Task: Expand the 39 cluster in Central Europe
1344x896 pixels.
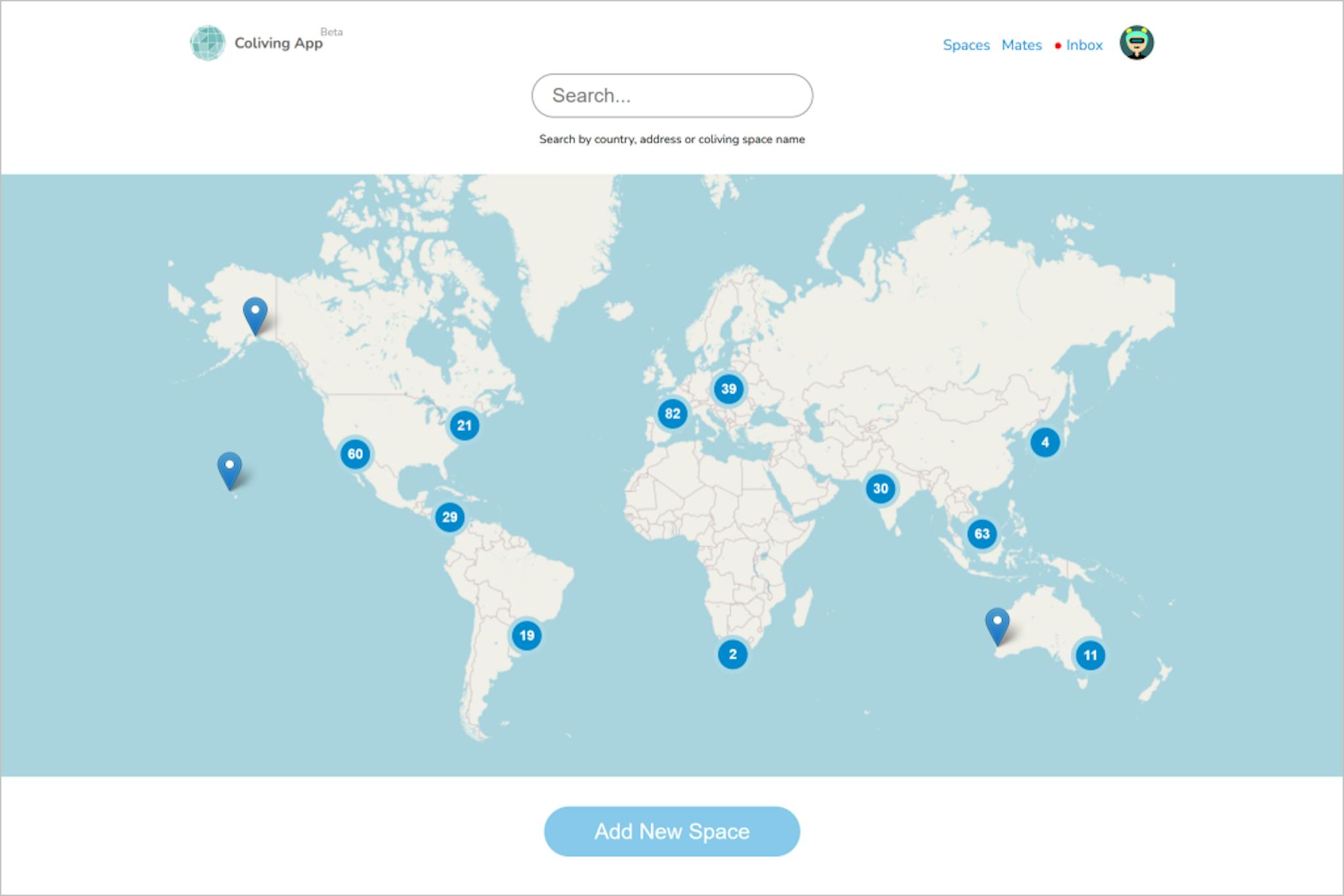Action: click(x=728, y=389)
